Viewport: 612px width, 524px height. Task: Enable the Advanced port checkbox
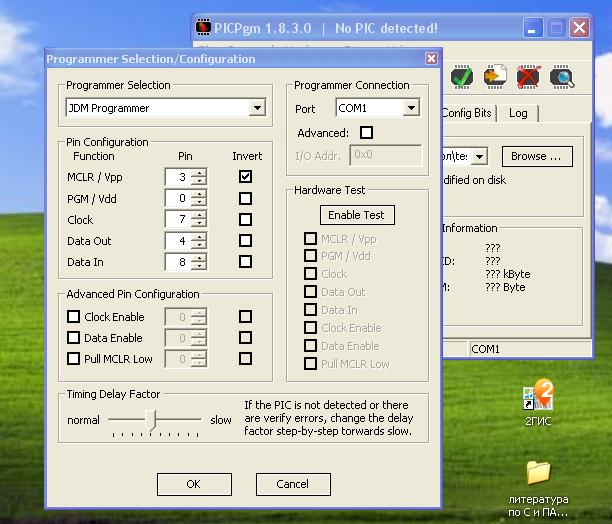point(366,133)
